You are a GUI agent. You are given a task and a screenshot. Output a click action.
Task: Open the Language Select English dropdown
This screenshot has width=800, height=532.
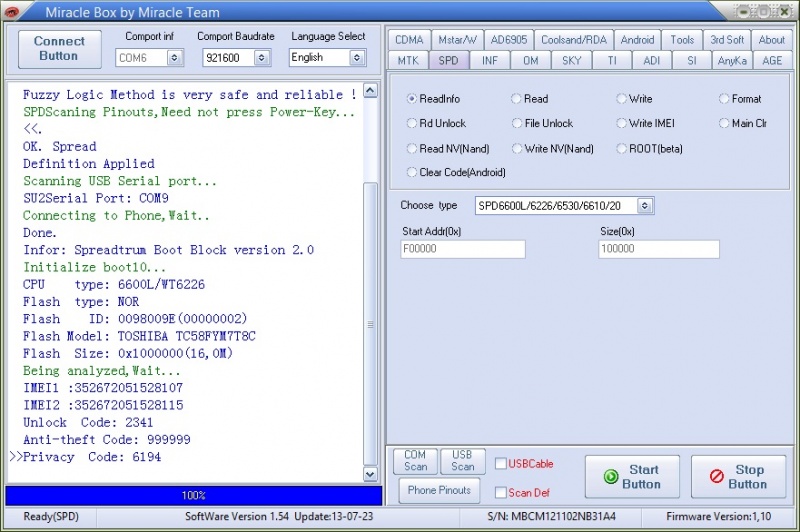pos(357,58)
